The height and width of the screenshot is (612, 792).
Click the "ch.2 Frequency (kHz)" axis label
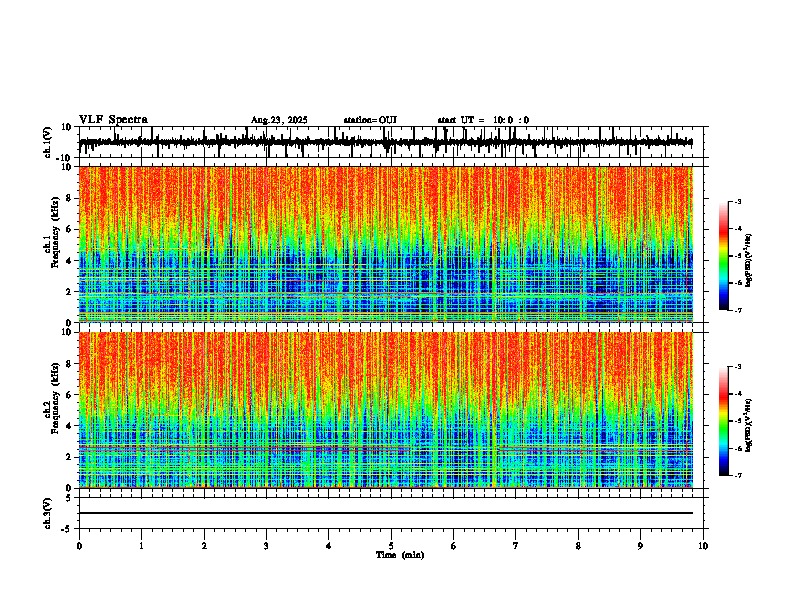[x=52, y=398]
